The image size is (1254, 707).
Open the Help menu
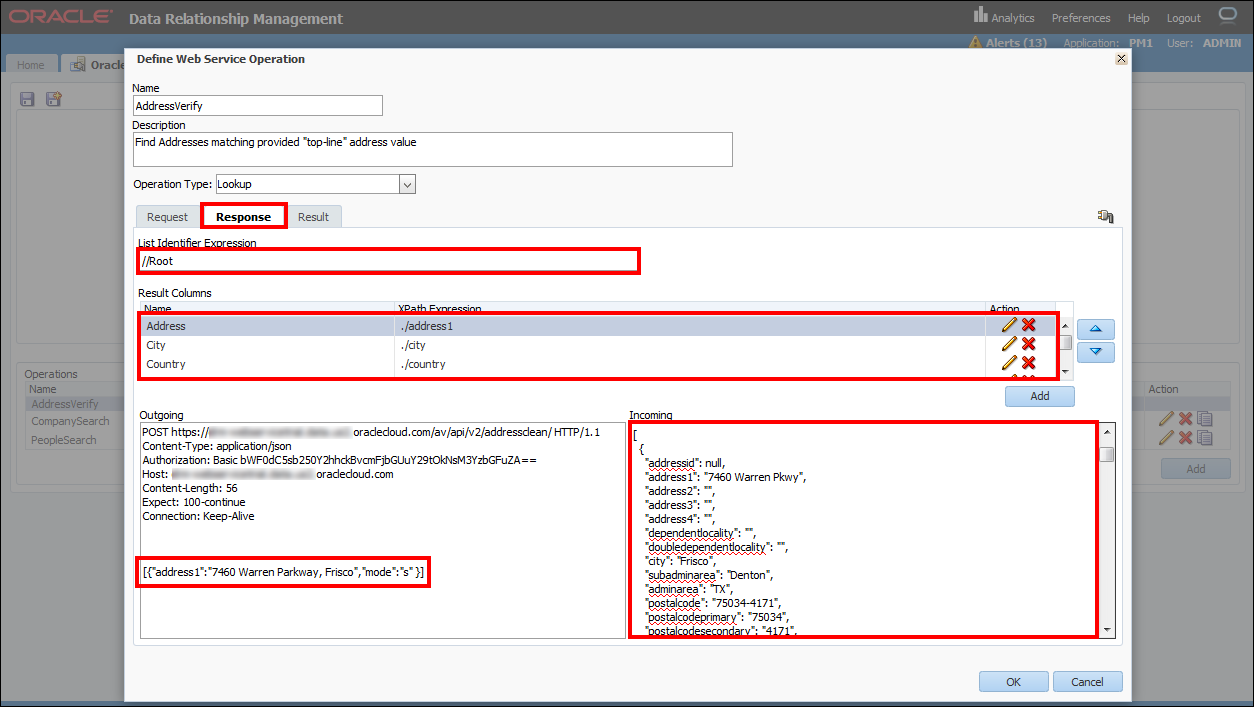pos(1138,18)
